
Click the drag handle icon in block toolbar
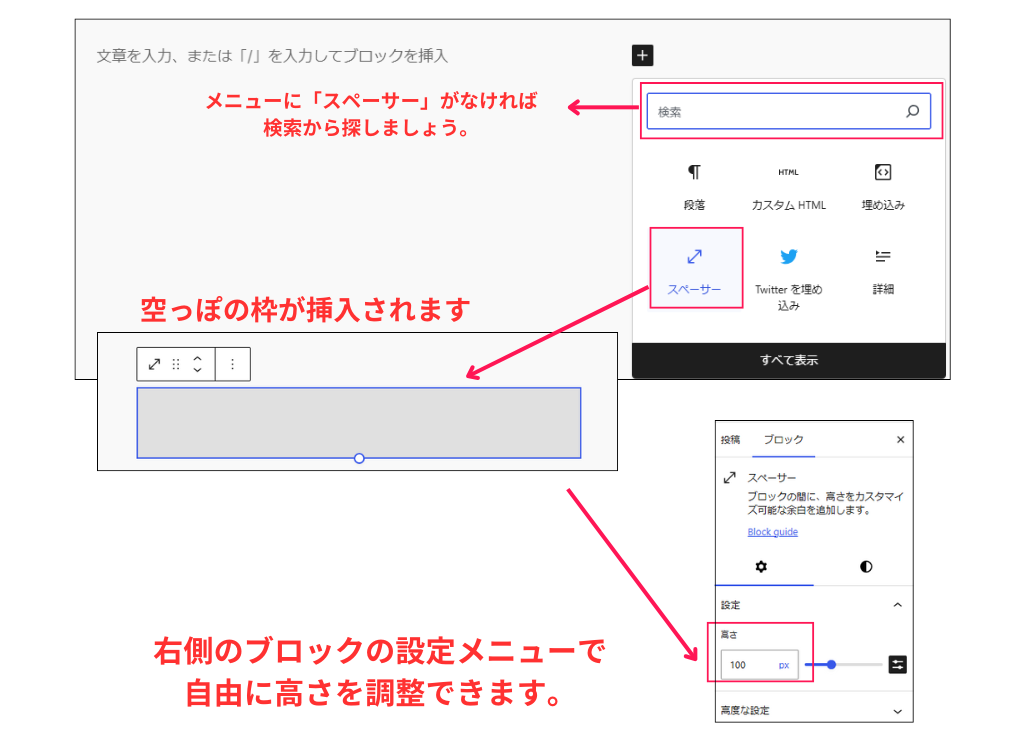pos(174,364)
